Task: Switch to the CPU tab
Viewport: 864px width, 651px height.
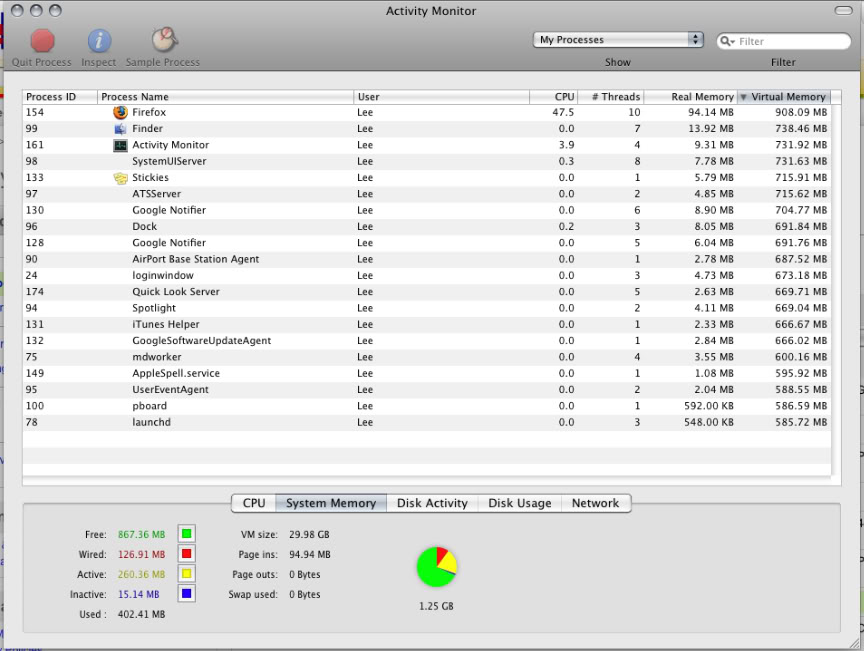Action: (x=253, y=503)
